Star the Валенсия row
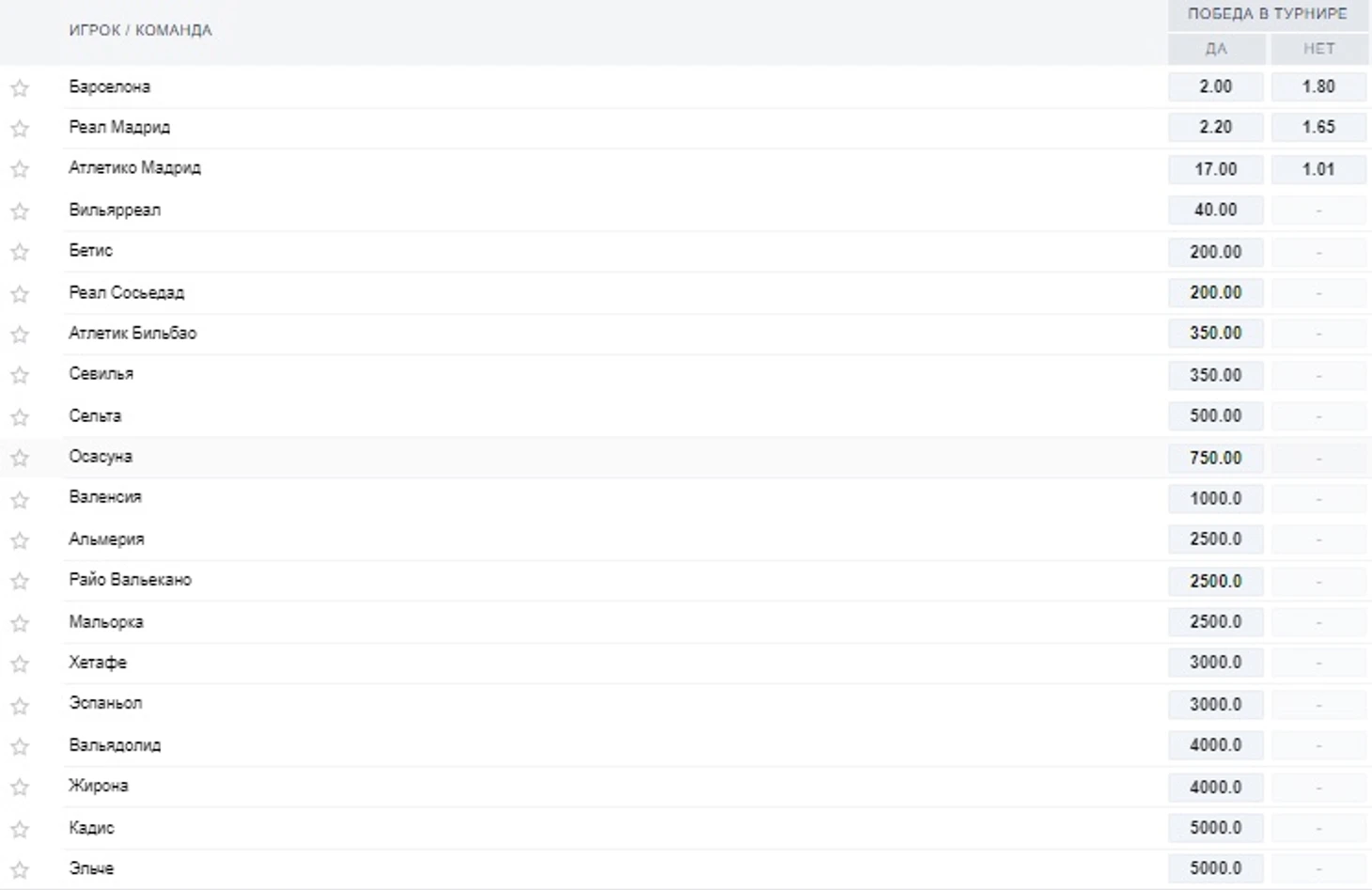Screen dimensions: 1372x890 click(x=20, y=500)
